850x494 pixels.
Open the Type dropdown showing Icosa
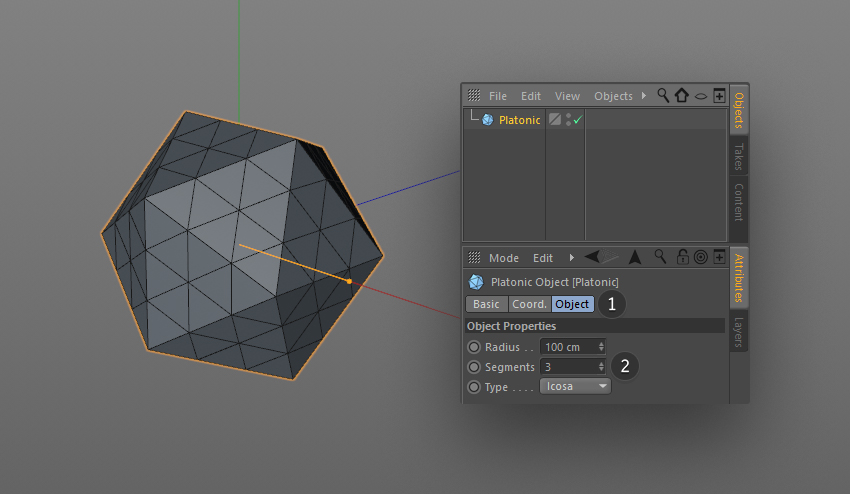pos(575,386)
